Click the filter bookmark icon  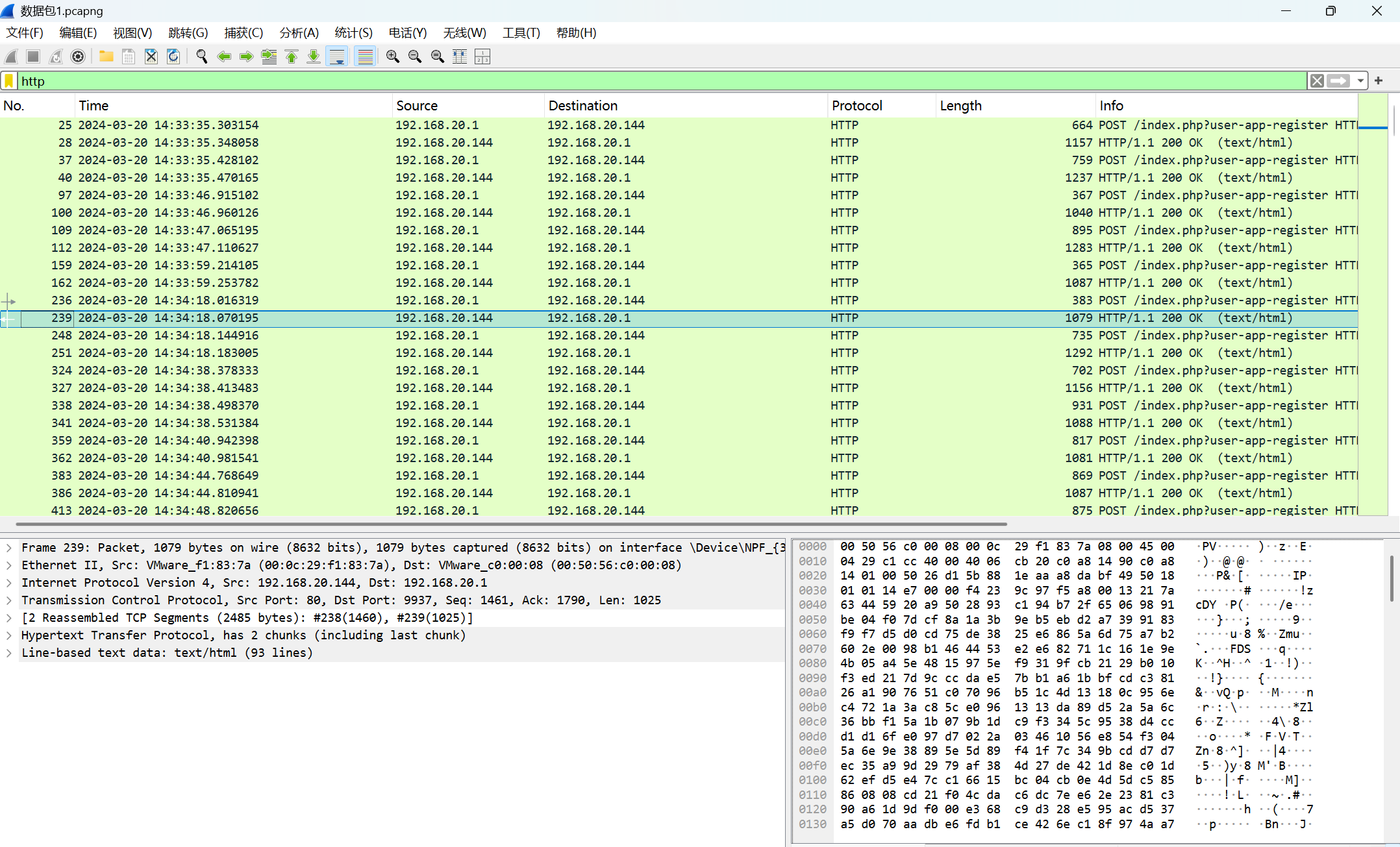click(x=9, y=81)
